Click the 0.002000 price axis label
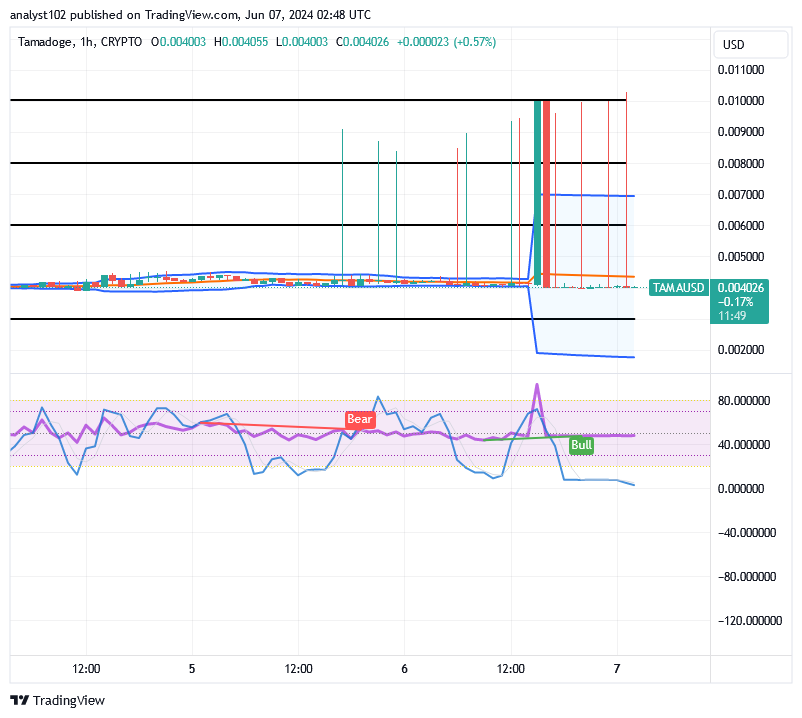Viewport: 802px width, 718px height. point(741,350)
